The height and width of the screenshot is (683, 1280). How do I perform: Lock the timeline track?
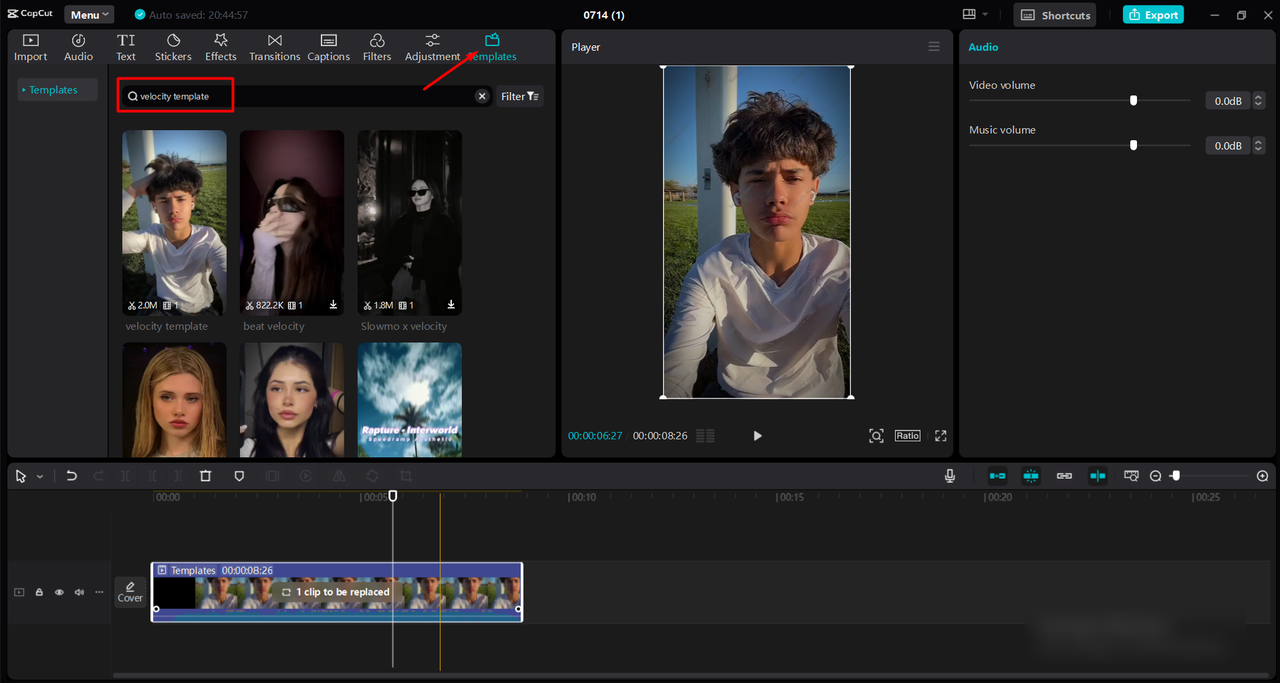tap(39, 592)
